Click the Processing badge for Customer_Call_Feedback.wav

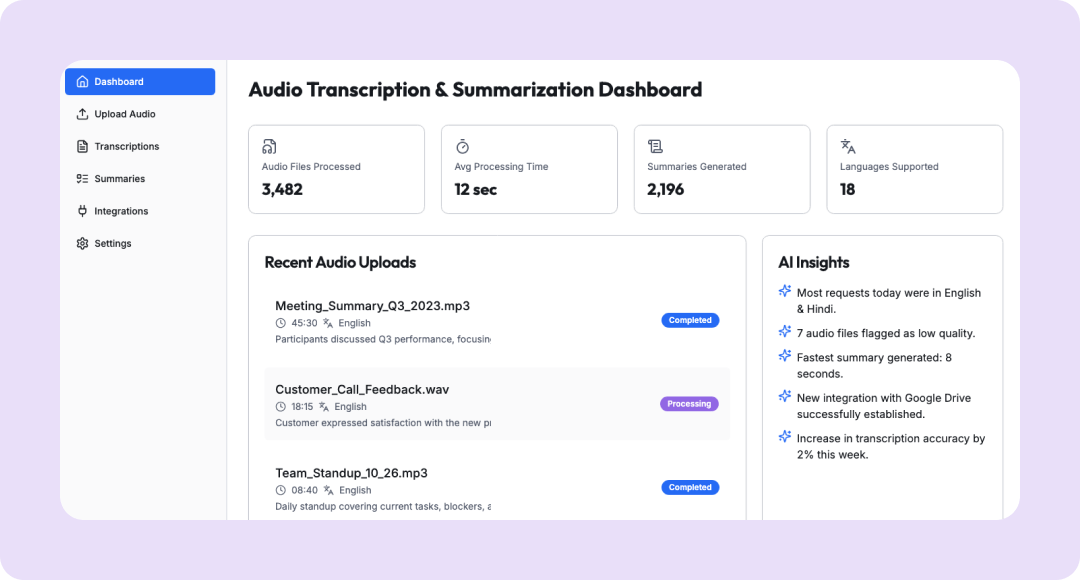pyautogui.click(x=689, y=404)
